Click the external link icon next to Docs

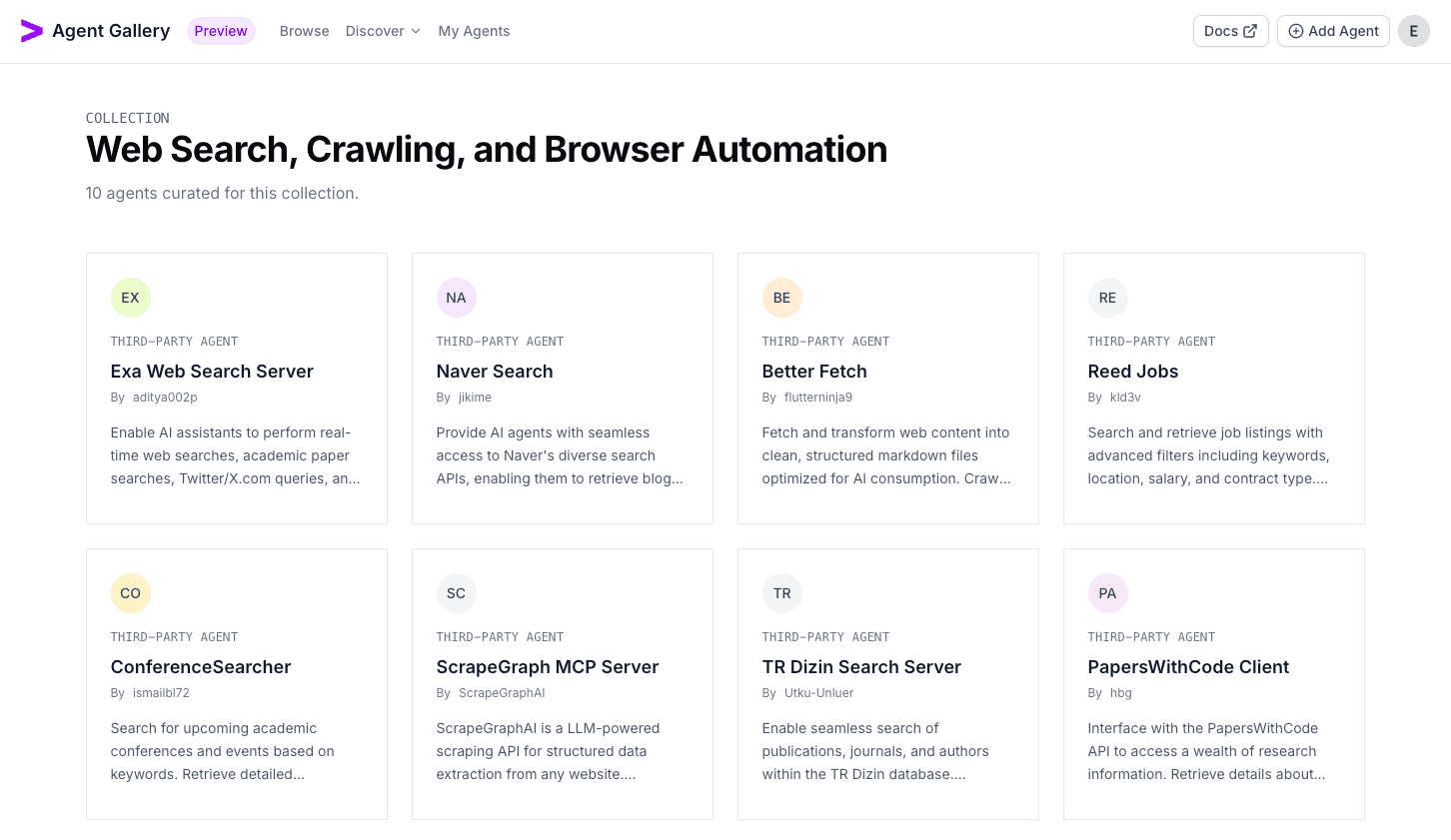[x=1250, y=31]
